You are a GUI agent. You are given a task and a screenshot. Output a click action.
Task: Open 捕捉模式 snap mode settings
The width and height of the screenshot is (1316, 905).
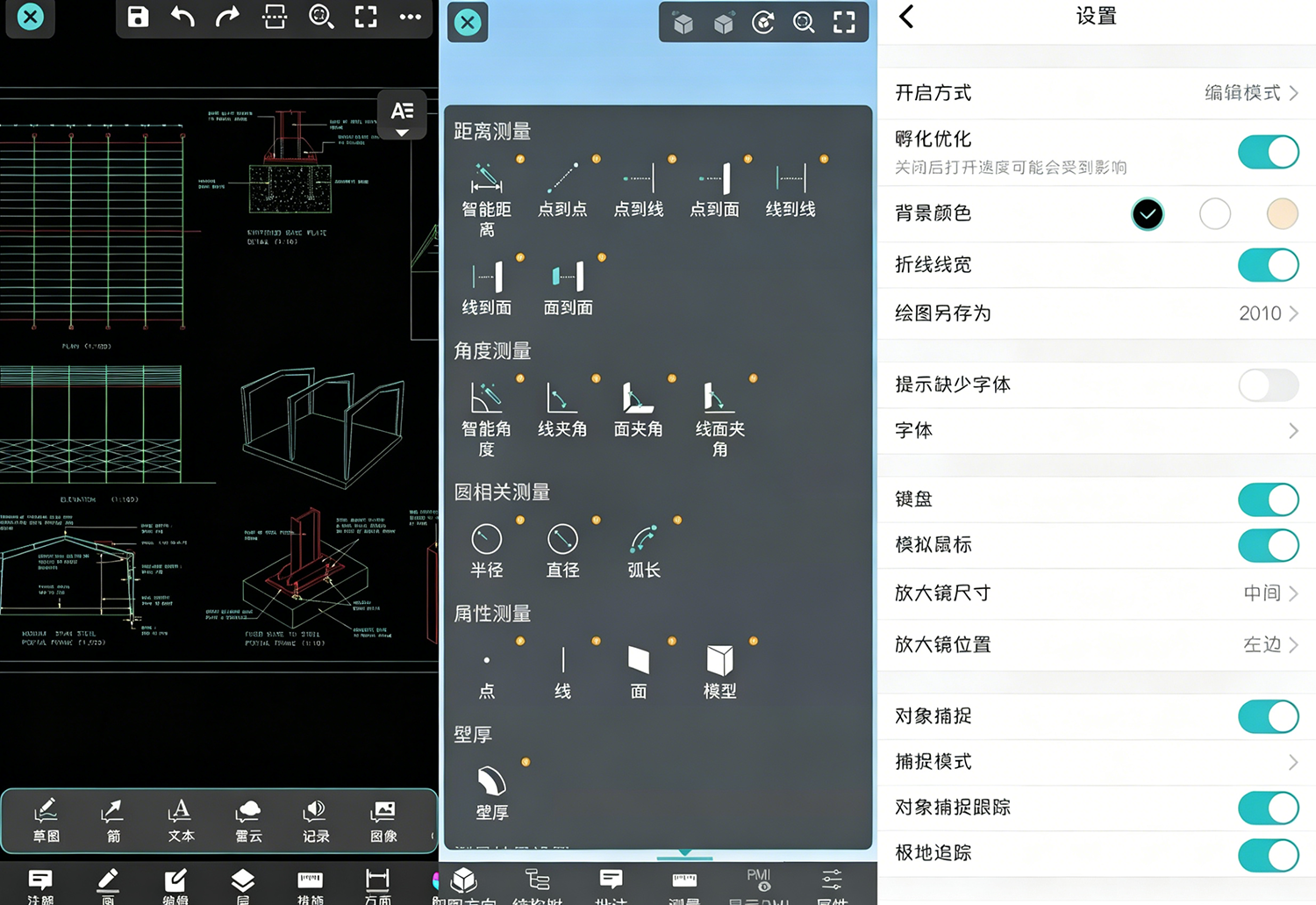[x=1097, y=762]
